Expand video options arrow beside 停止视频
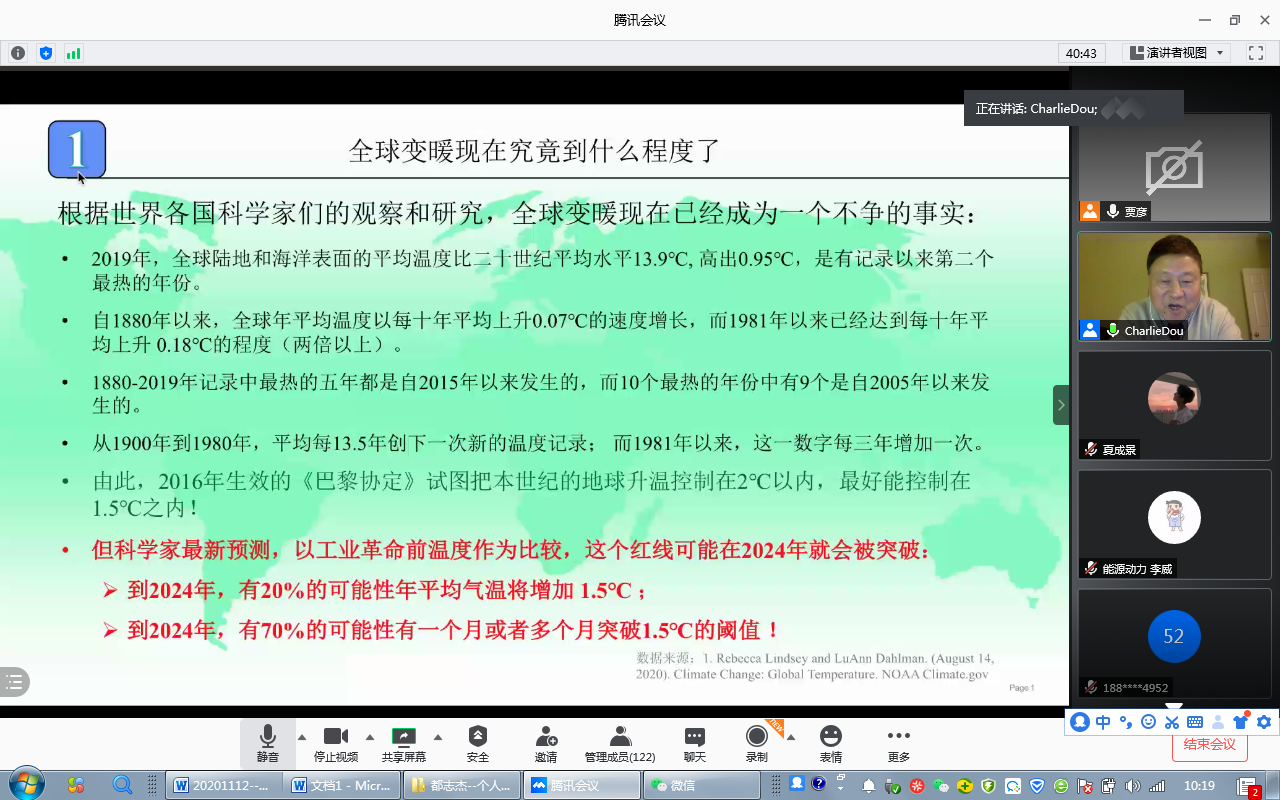The width and height of the screenshot is (1280, 800). coord(370,737)
